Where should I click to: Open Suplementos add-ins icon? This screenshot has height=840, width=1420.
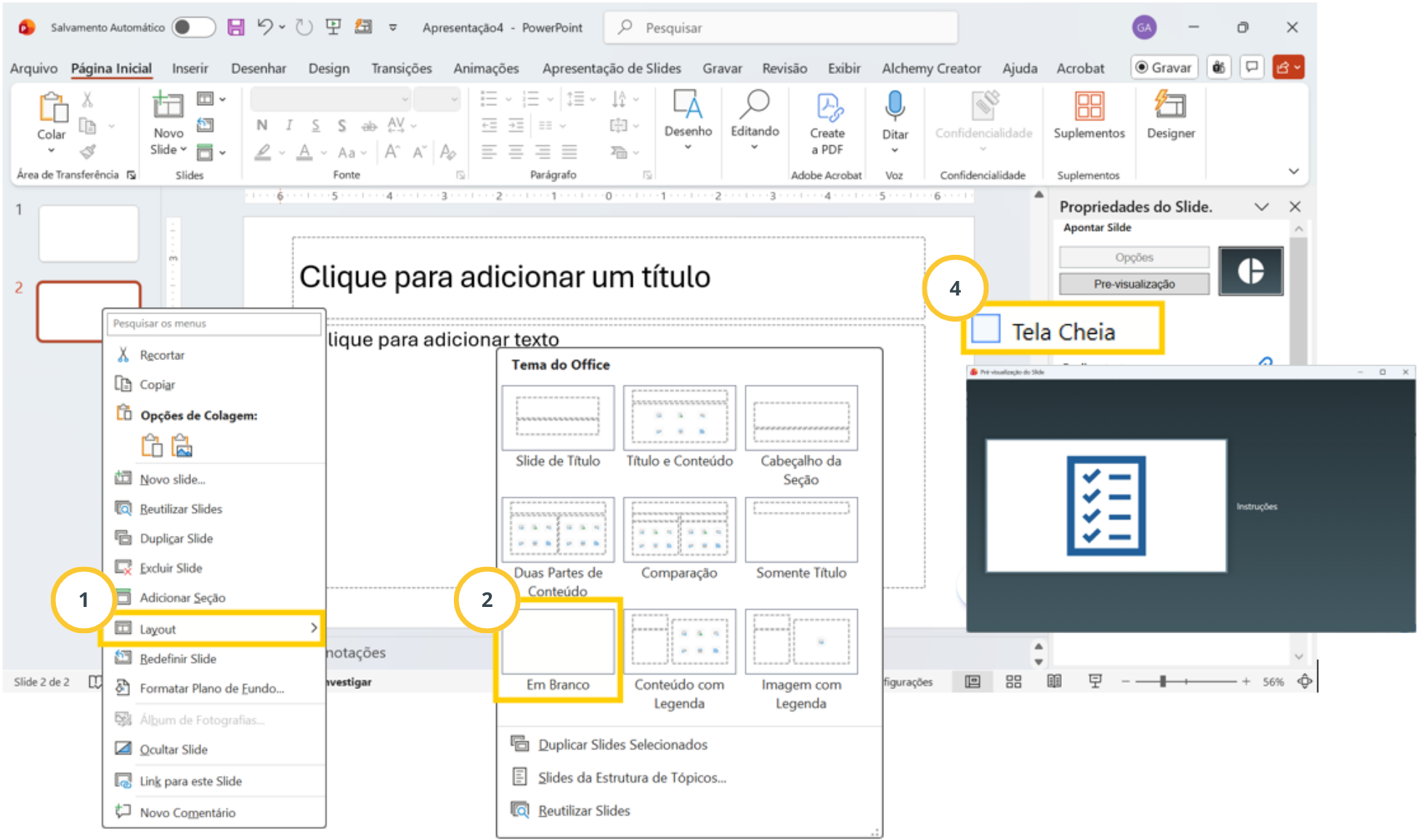(1089, 106)
